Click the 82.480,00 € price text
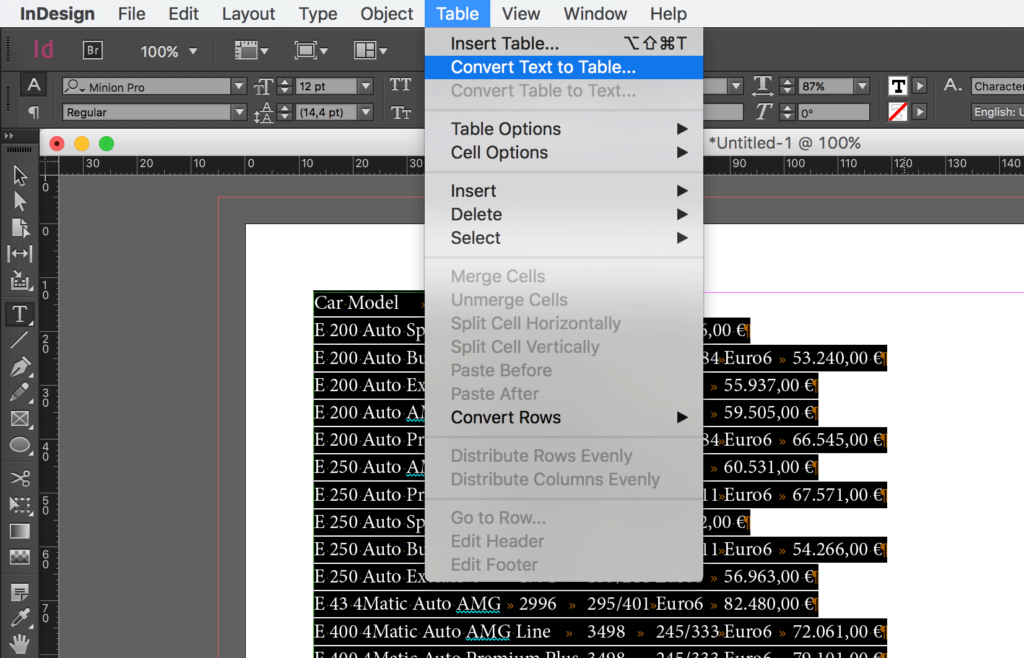 click(x=769, y=604)
